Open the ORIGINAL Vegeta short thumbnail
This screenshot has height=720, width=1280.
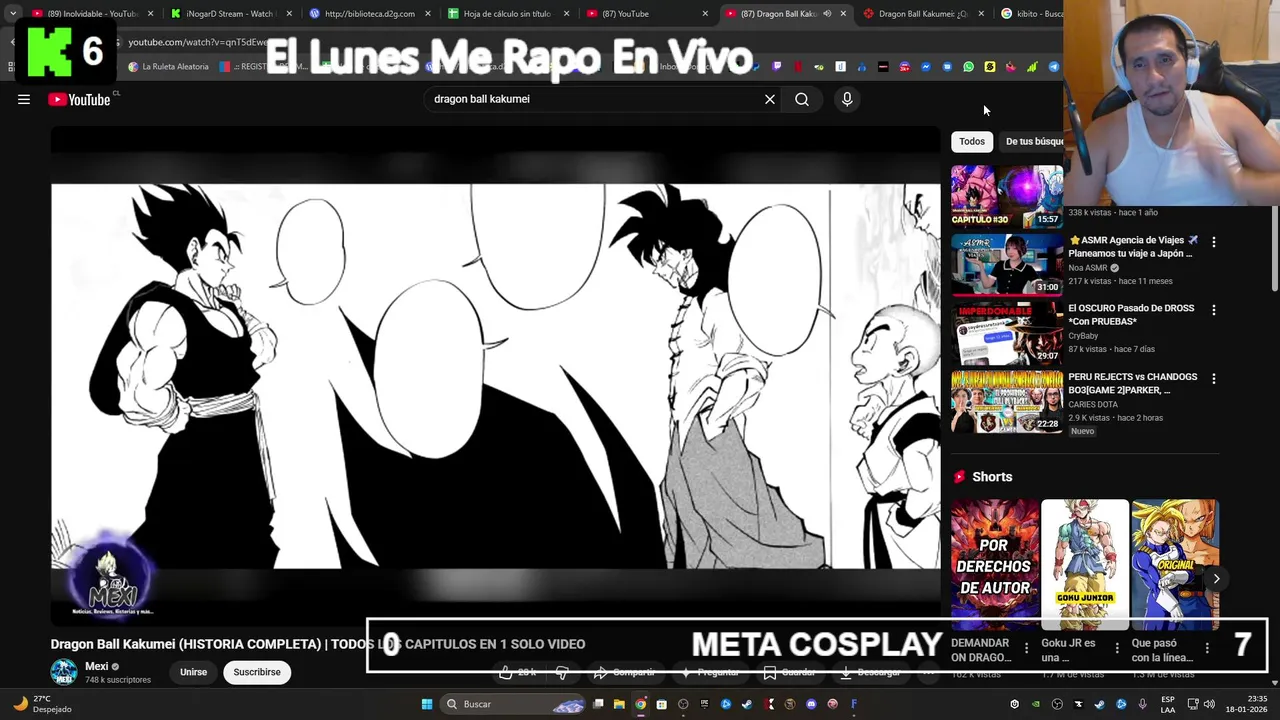pyautogui.click(x=1175, y=565)
